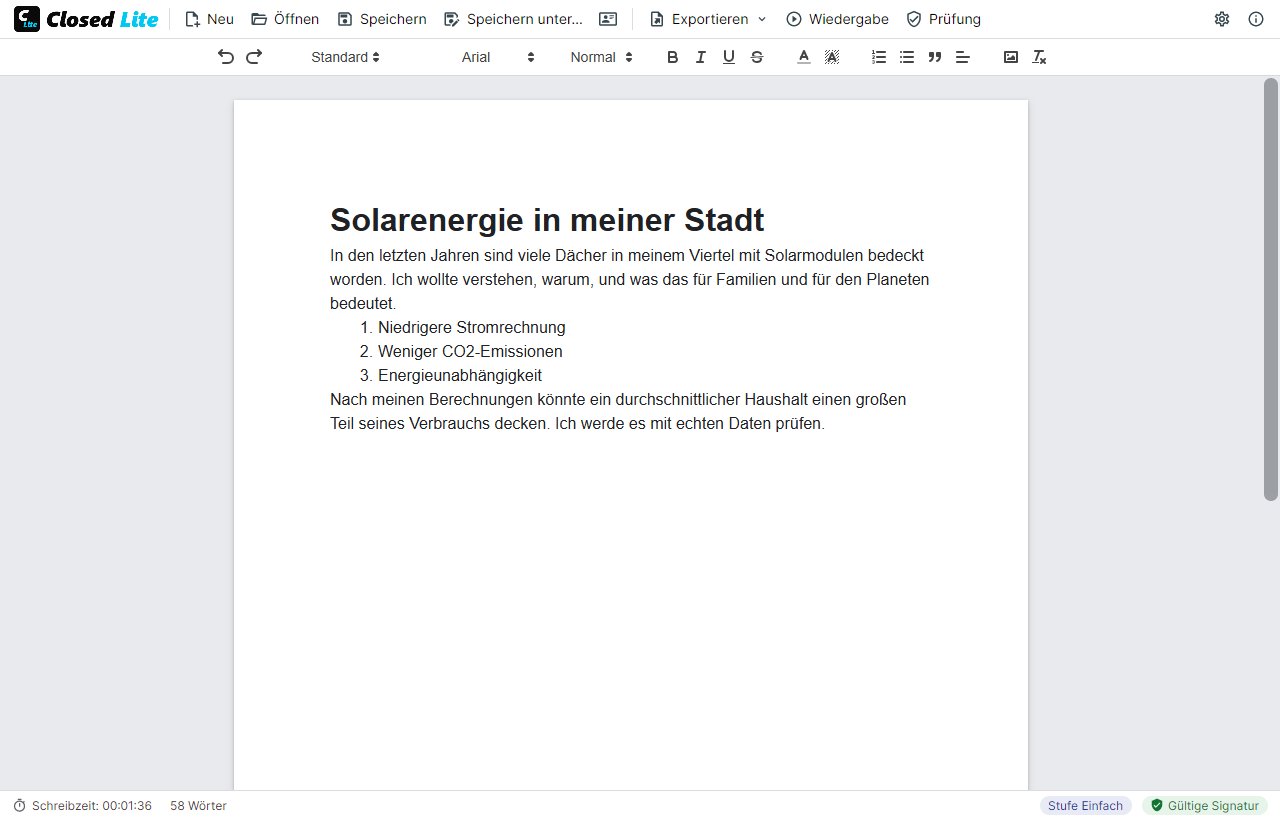Open the Normal font size dropdown

pyautogui.click(x=602, y=57)
